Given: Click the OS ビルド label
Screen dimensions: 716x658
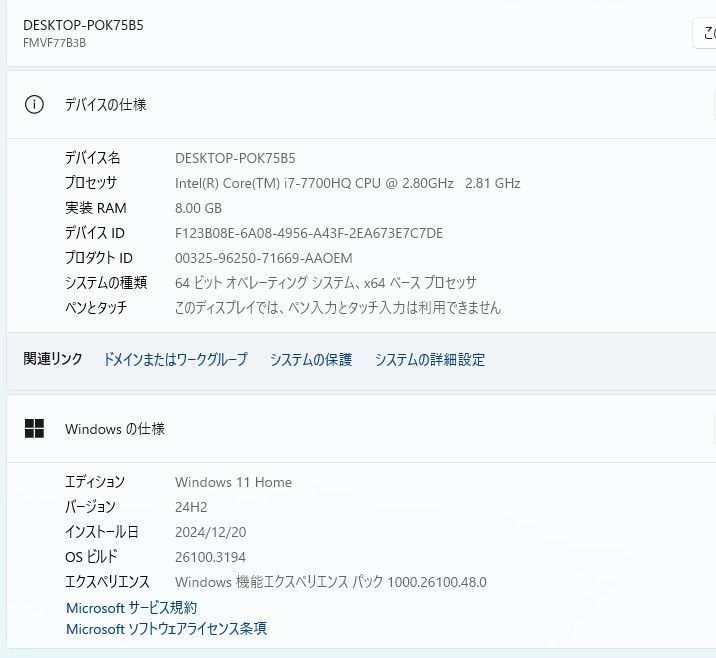Looking at the screenshot, I should (91, 557).
